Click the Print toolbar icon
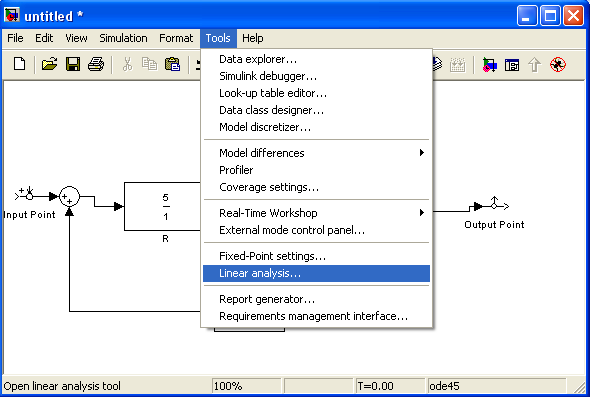The width and height of the screenshot is (590, 397). pyautogui.click(x=96, y=64)
